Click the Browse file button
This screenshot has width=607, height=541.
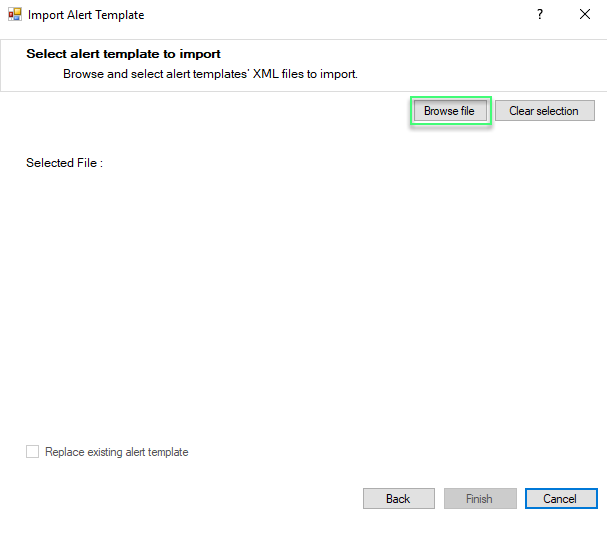click(449, 111)
